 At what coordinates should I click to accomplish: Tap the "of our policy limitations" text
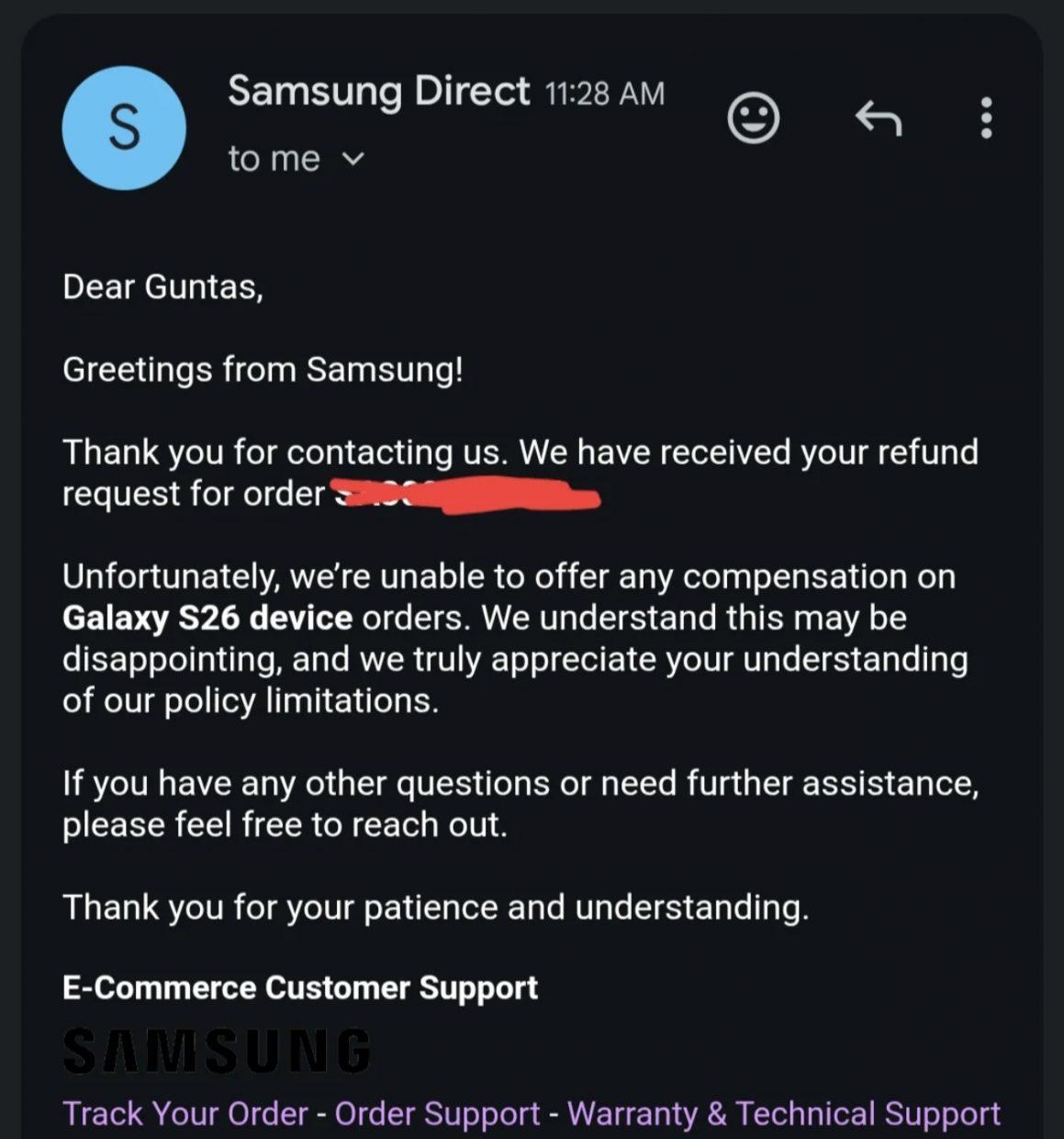pos(250,700)
